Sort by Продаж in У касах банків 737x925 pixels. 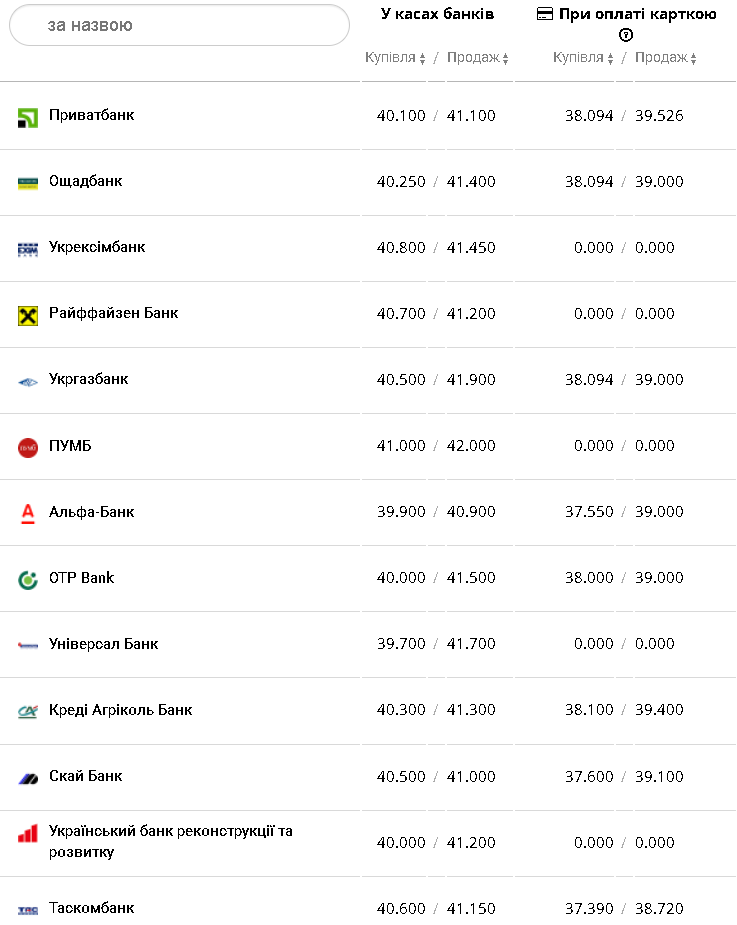(478, 58)
